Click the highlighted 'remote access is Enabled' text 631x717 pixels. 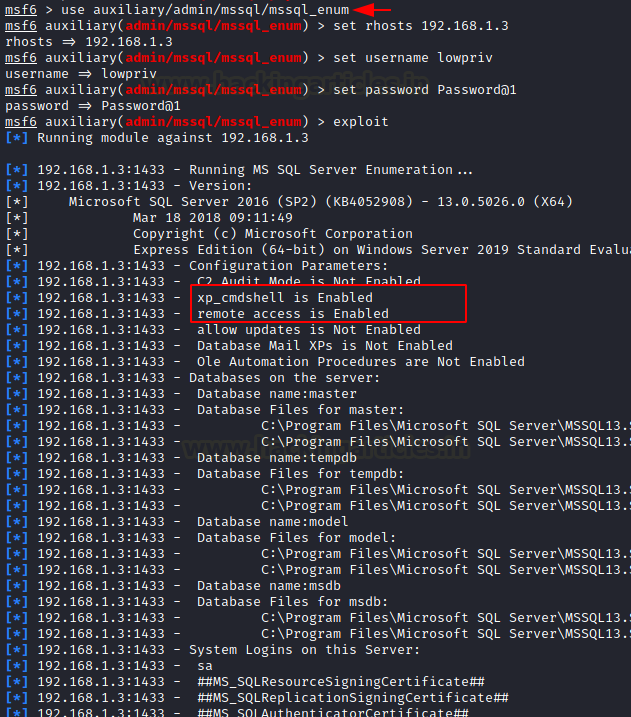(293, 314)
